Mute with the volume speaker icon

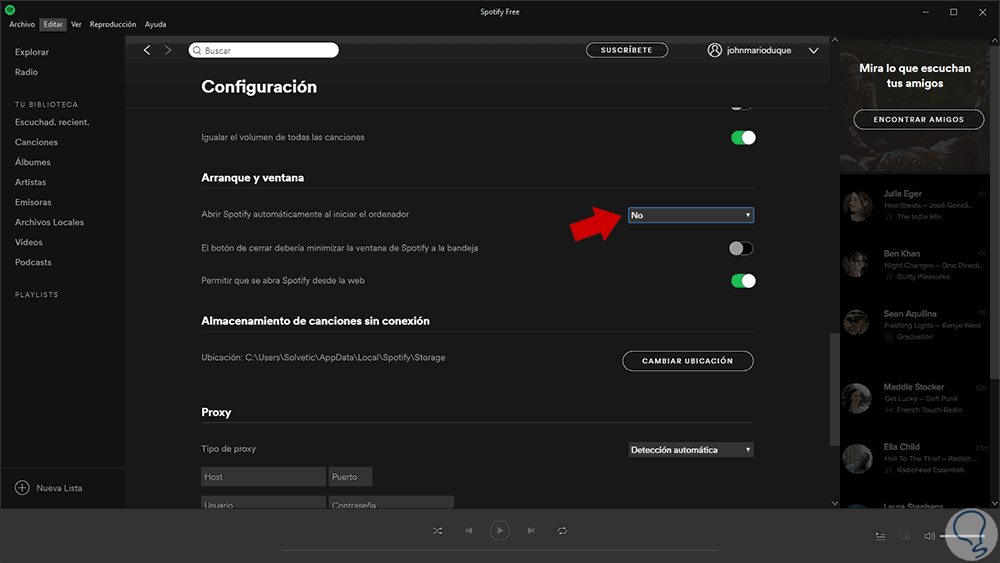coord(929,536)
